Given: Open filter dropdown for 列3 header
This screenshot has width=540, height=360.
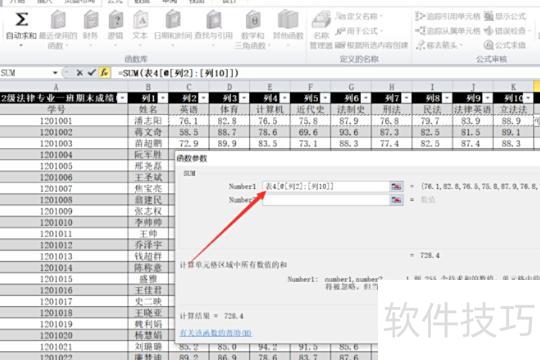Looking at the screenshot, I should click(244, 99).
